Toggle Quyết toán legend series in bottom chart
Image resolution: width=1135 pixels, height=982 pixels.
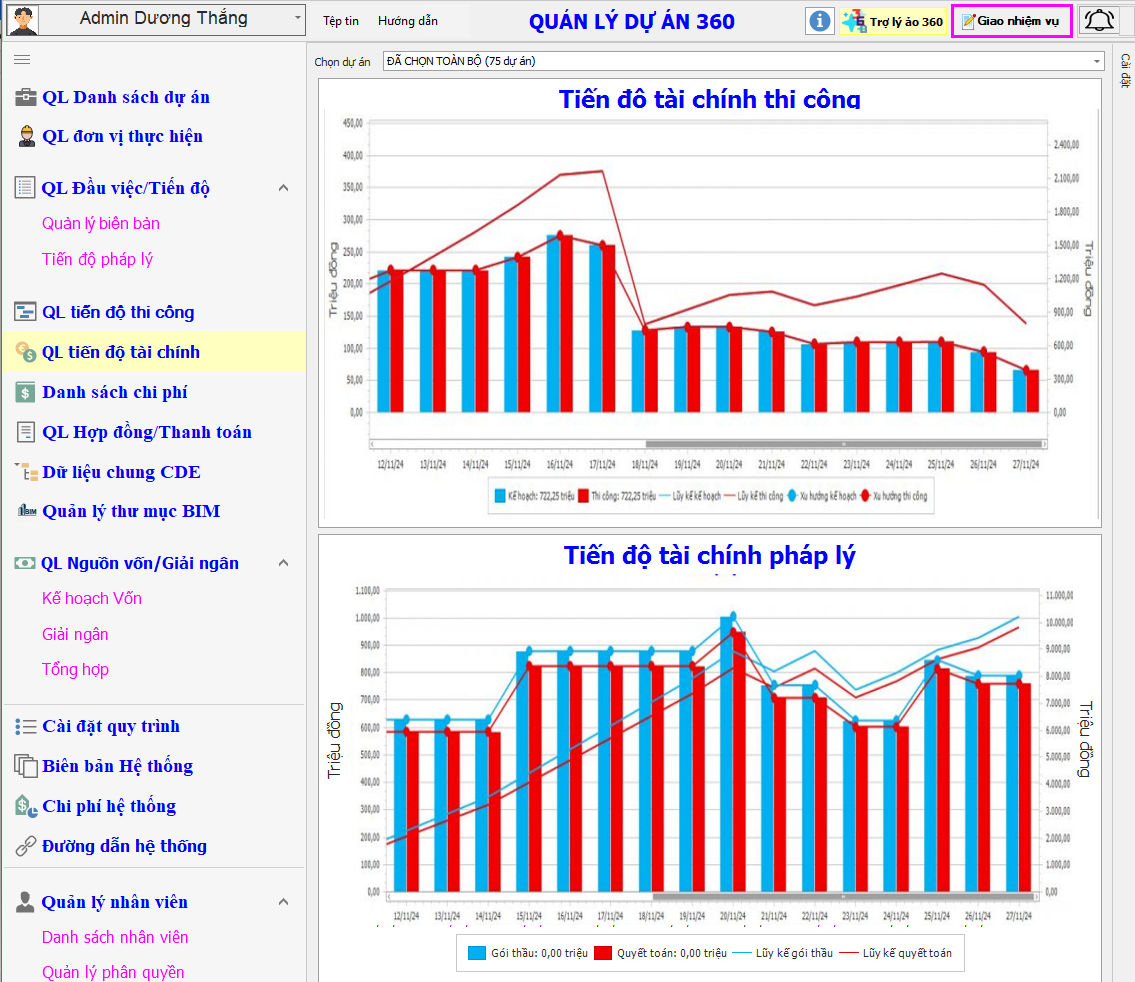click(603, 953)
